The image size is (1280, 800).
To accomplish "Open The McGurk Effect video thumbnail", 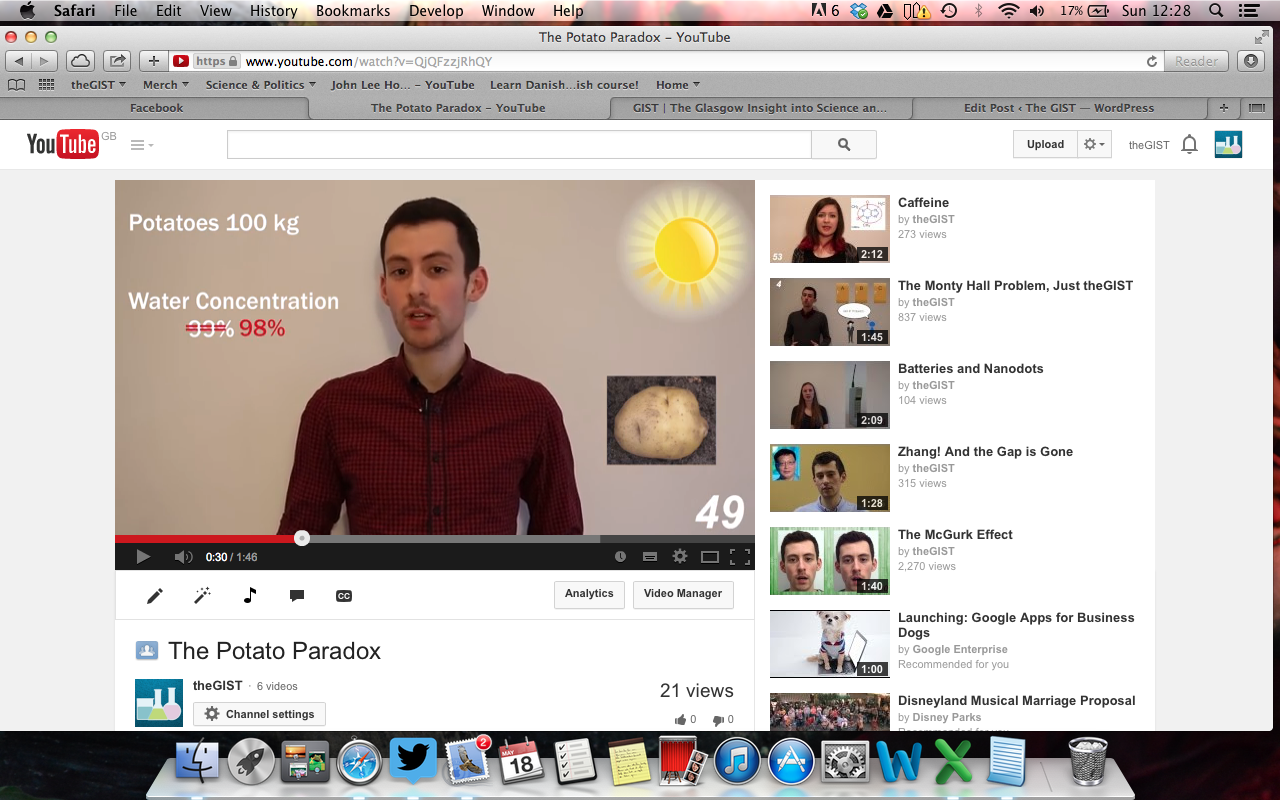I will [829, 561].
